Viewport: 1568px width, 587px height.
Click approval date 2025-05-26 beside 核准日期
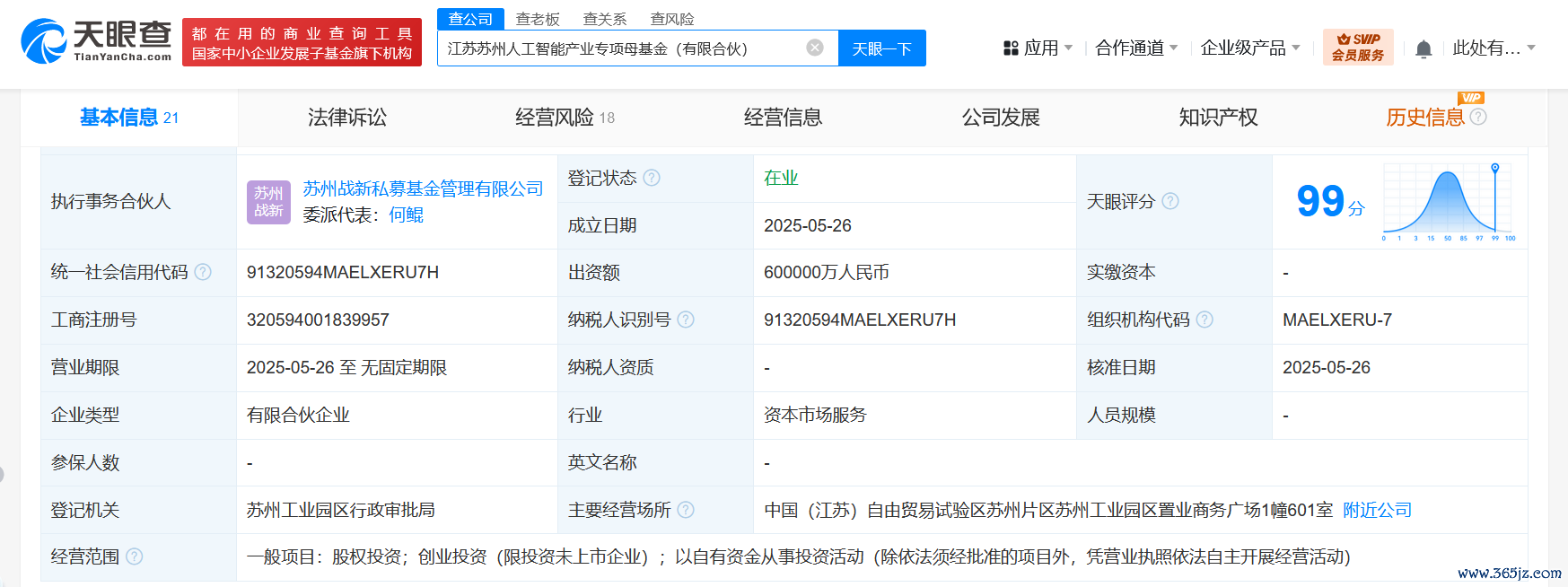point(1327,367)
